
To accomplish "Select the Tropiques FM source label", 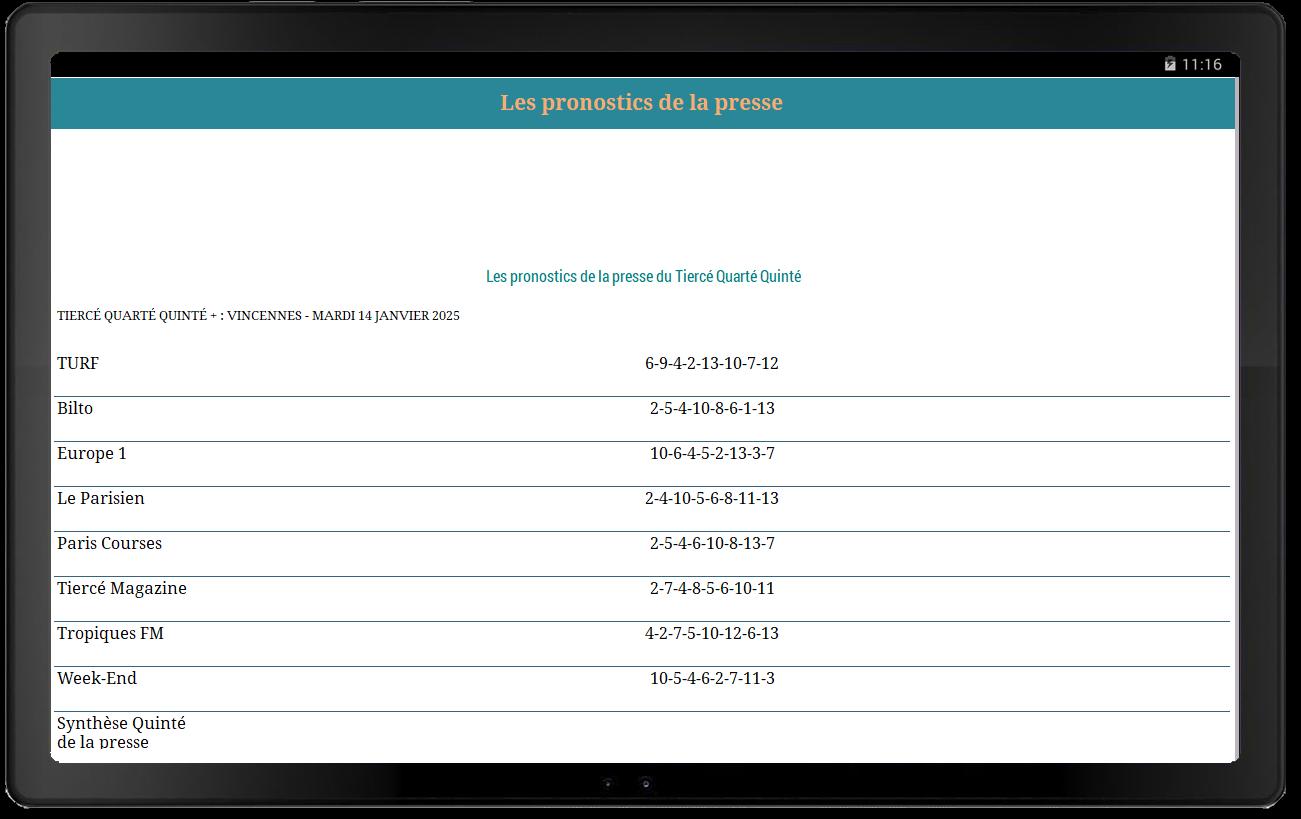I will pyautogui.click(x=110, y=633).
